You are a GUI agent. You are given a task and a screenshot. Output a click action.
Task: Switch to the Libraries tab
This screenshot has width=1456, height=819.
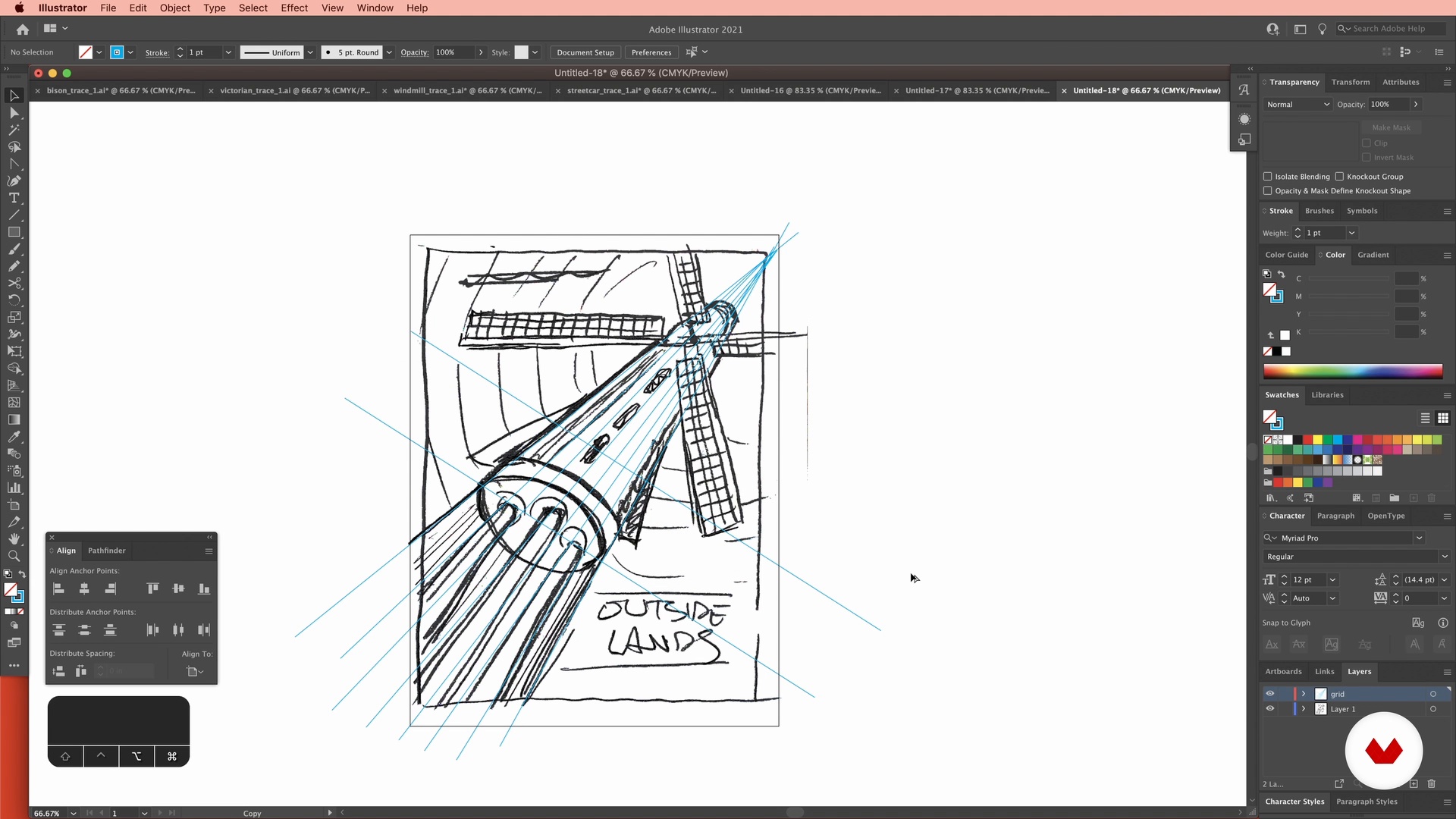1327,395
